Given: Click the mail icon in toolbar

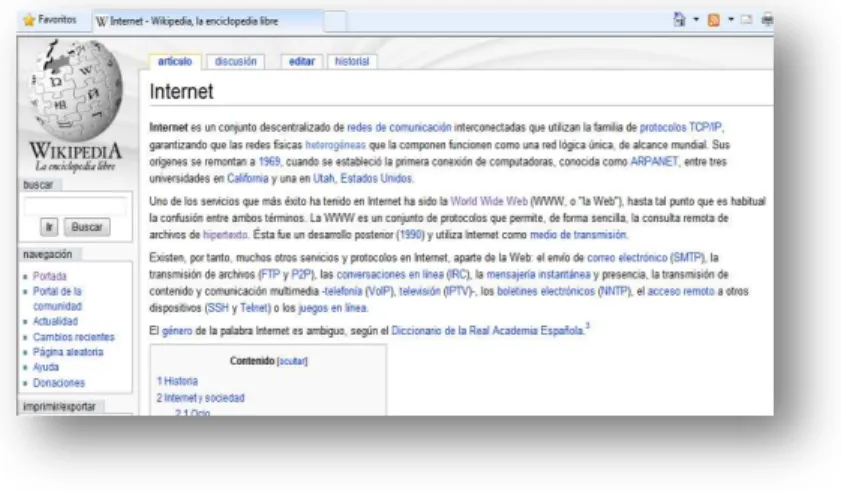Looking at the screenshot, I should pyautogui.click(x=747, y=20).
